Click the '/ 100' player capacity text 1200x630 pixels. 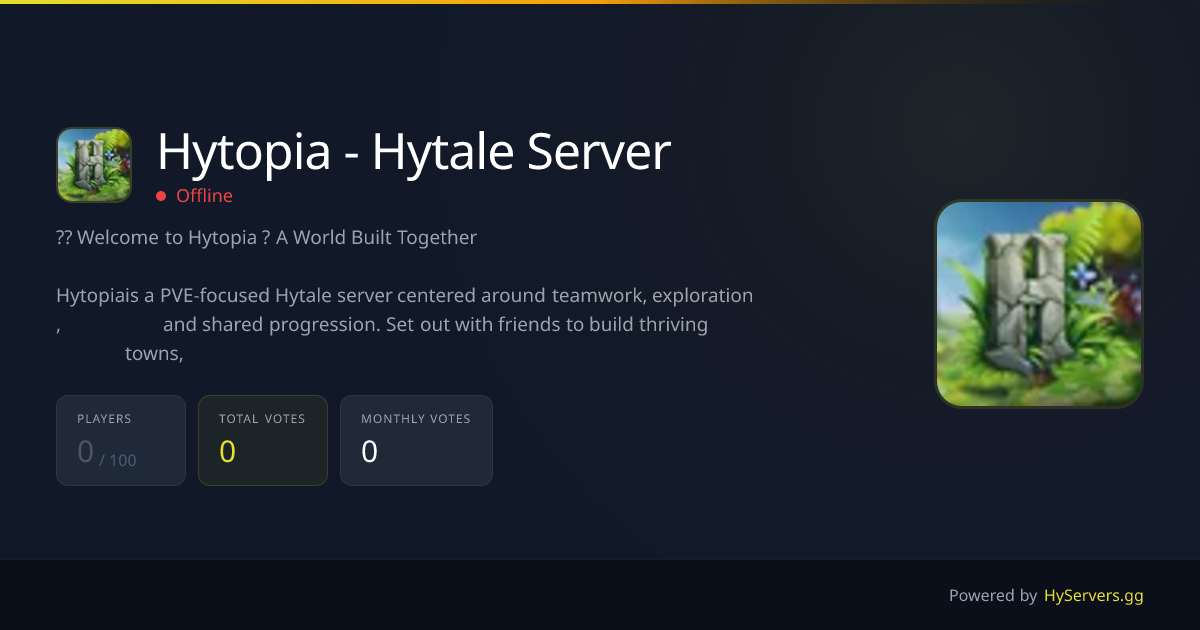coord(118,460)
